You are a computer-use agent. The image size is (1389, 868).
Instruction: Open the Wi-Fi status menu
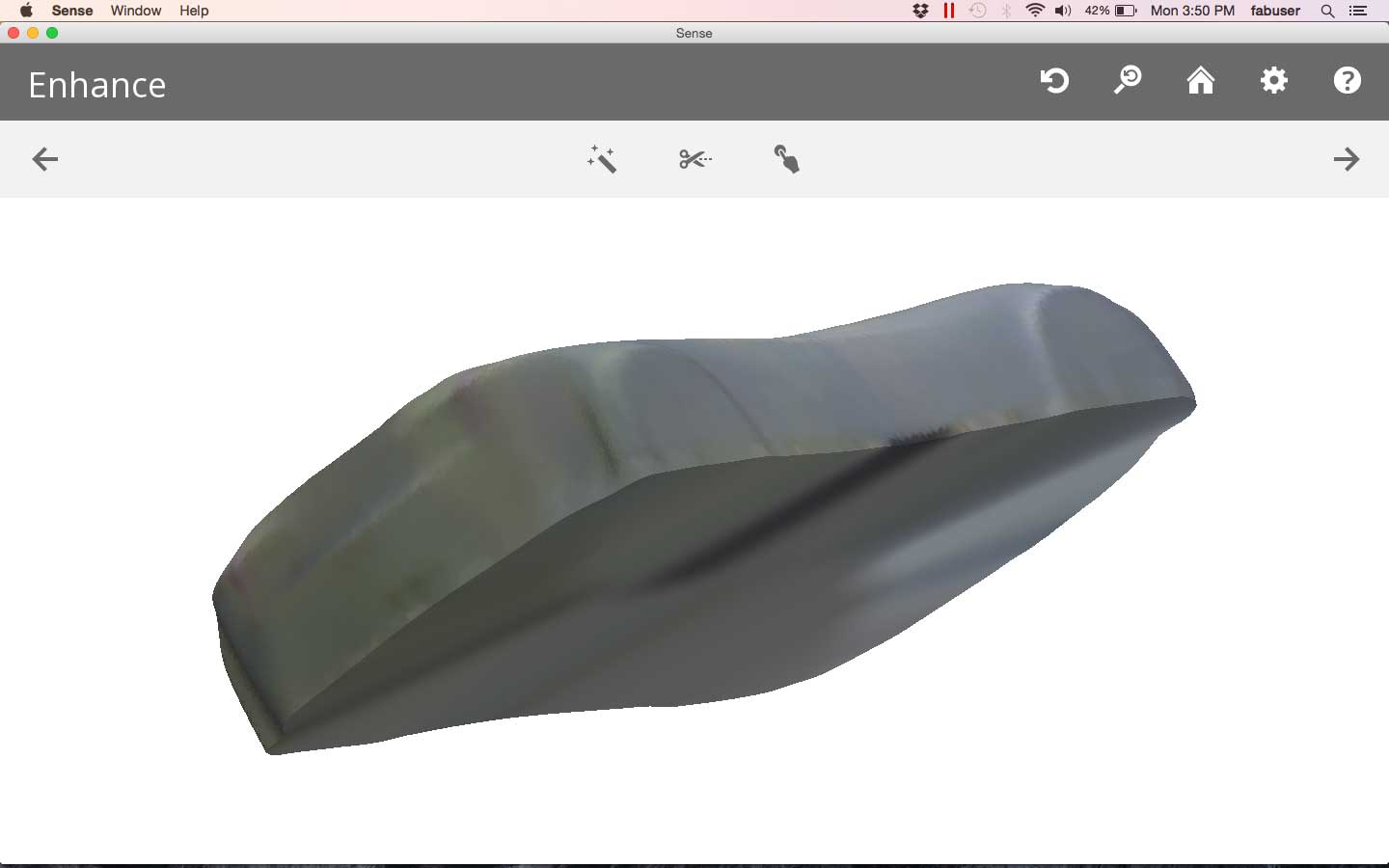1035,11
